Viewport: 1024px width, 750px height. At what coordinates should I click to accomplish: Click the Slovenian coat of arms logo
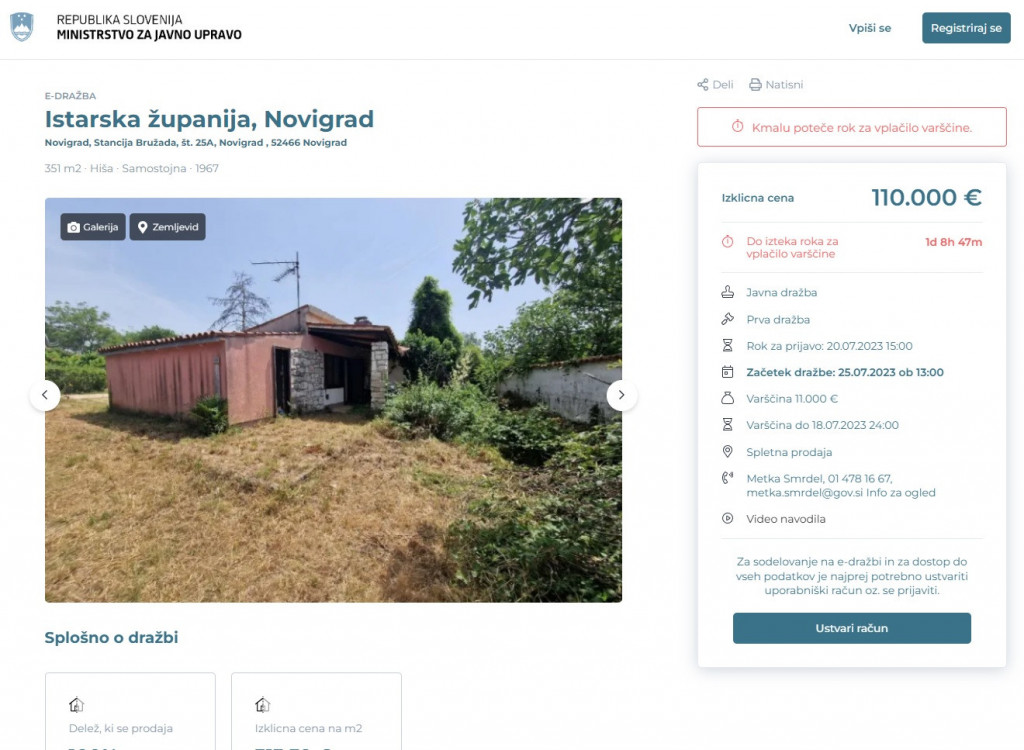coord(22,27)
